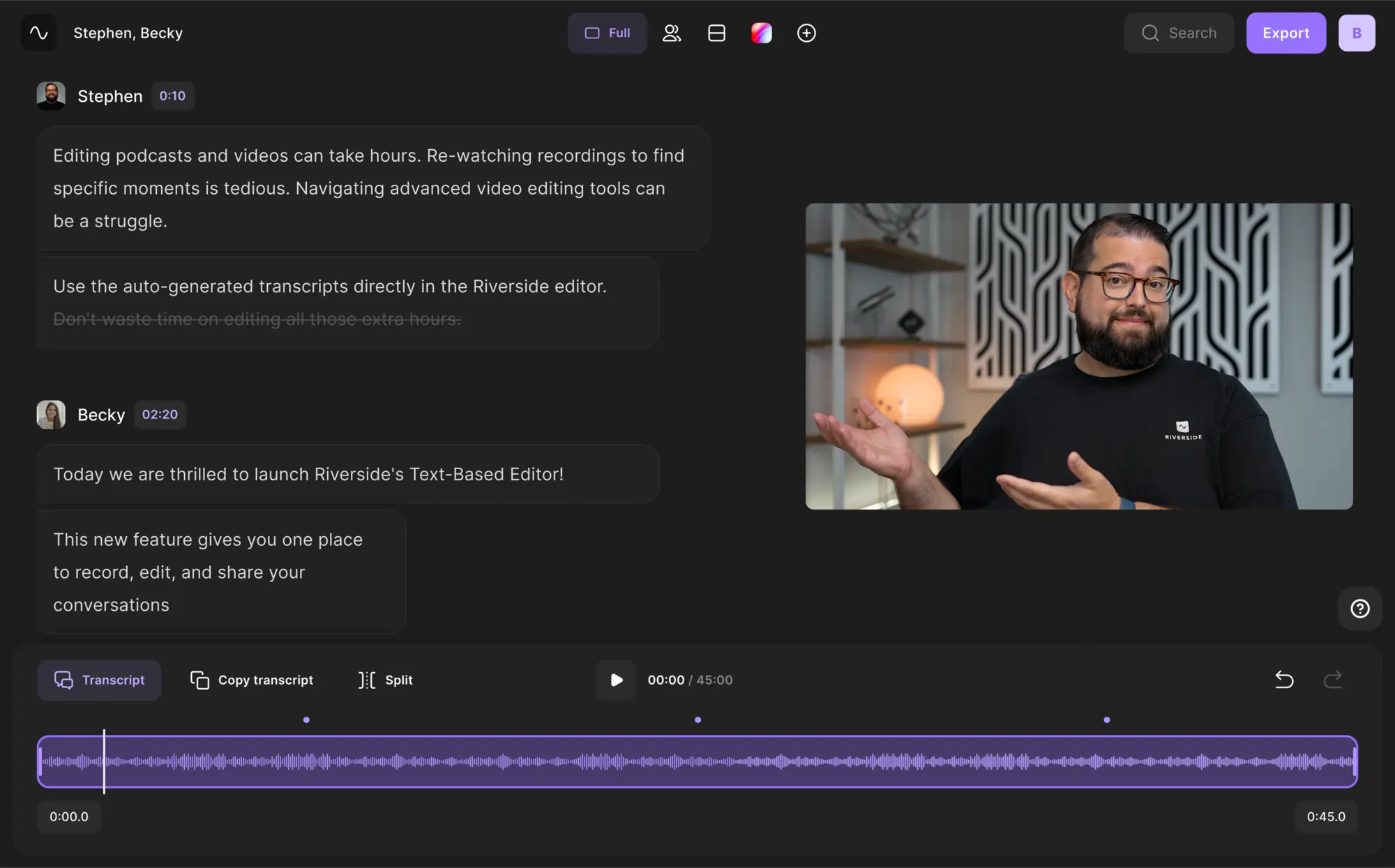
Task: Click the timeline marker at midpoint
Action: point(697,719)
